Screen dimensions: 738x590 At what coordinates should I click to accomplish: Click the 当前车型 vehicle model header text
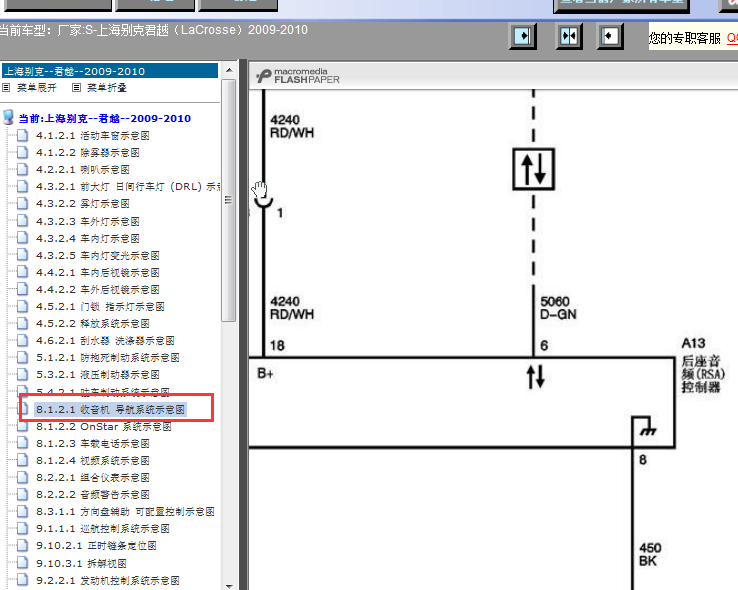click(153, 30)
